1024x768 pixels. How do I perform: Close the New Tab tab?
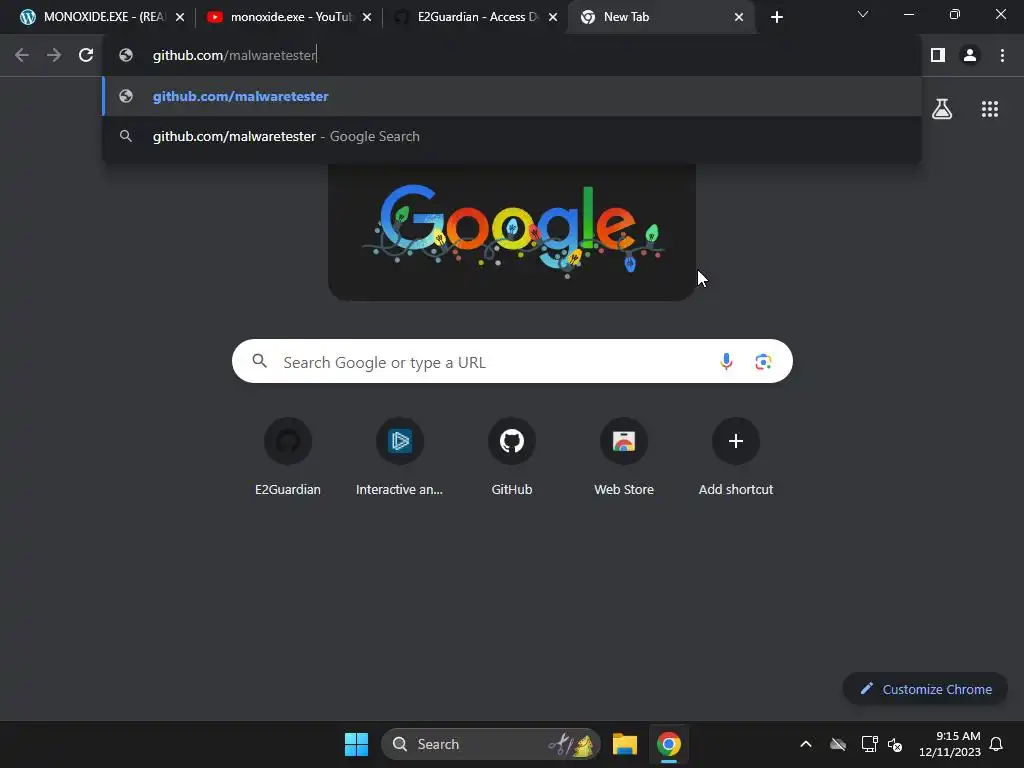(739, 17)
